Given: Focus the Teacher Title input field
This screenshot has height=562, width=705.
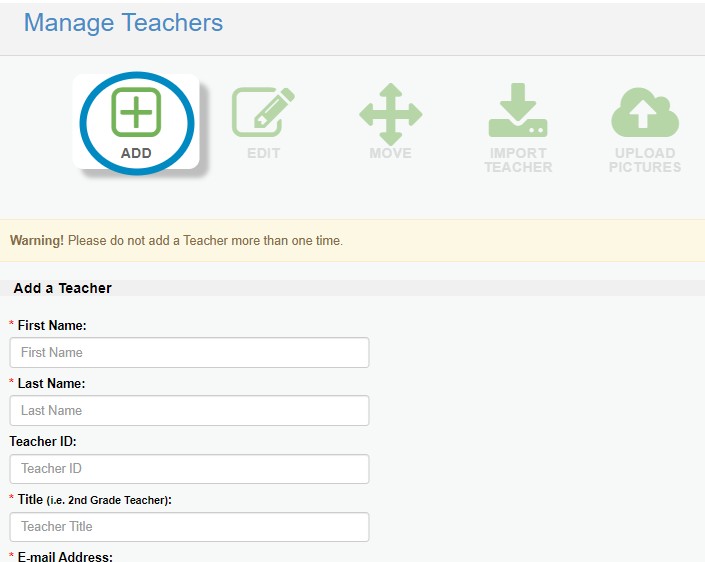Looking at the screenshot, I should click(189, 527).
